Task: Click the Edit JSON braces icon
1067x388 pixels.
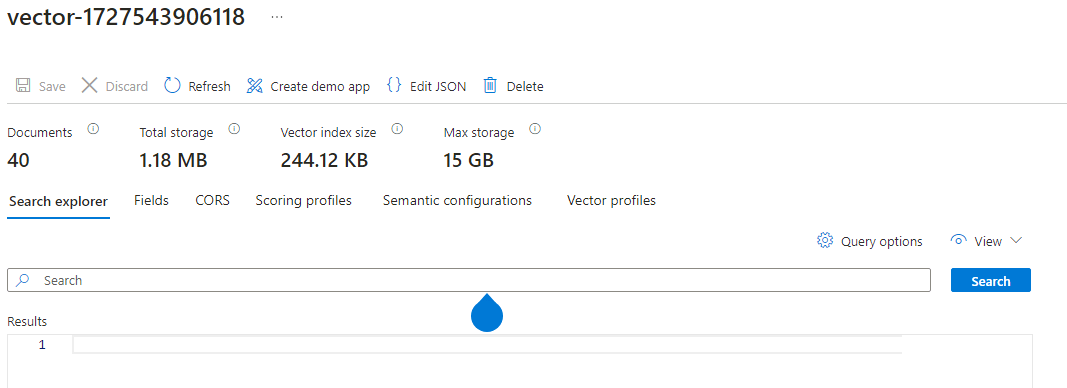Action: [393, 85]
